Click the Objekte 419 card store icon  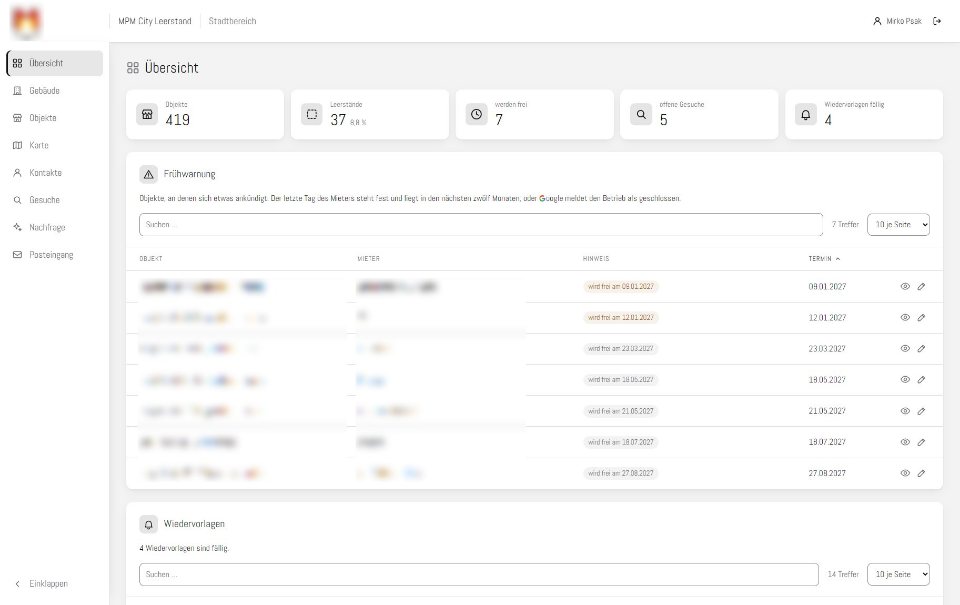pyautogui.click(x=147, y=115)
